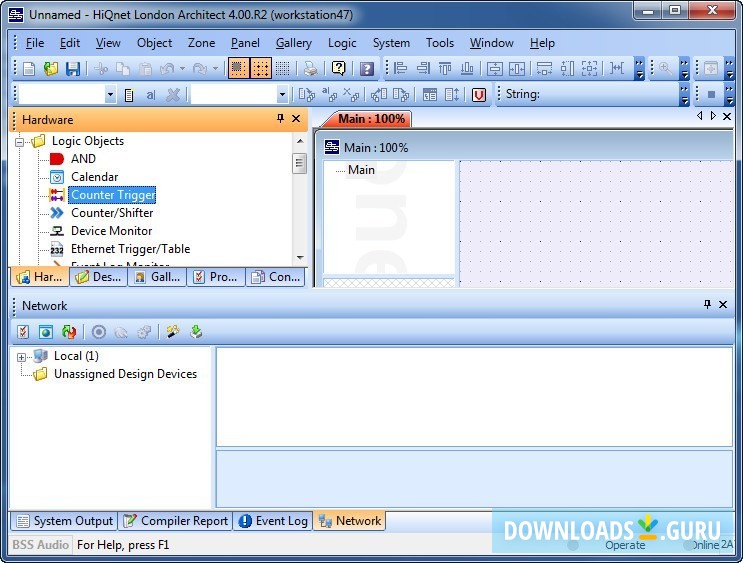Click the Align left edges icon
This screenshot has height=563, width=743.
[400, 69]
